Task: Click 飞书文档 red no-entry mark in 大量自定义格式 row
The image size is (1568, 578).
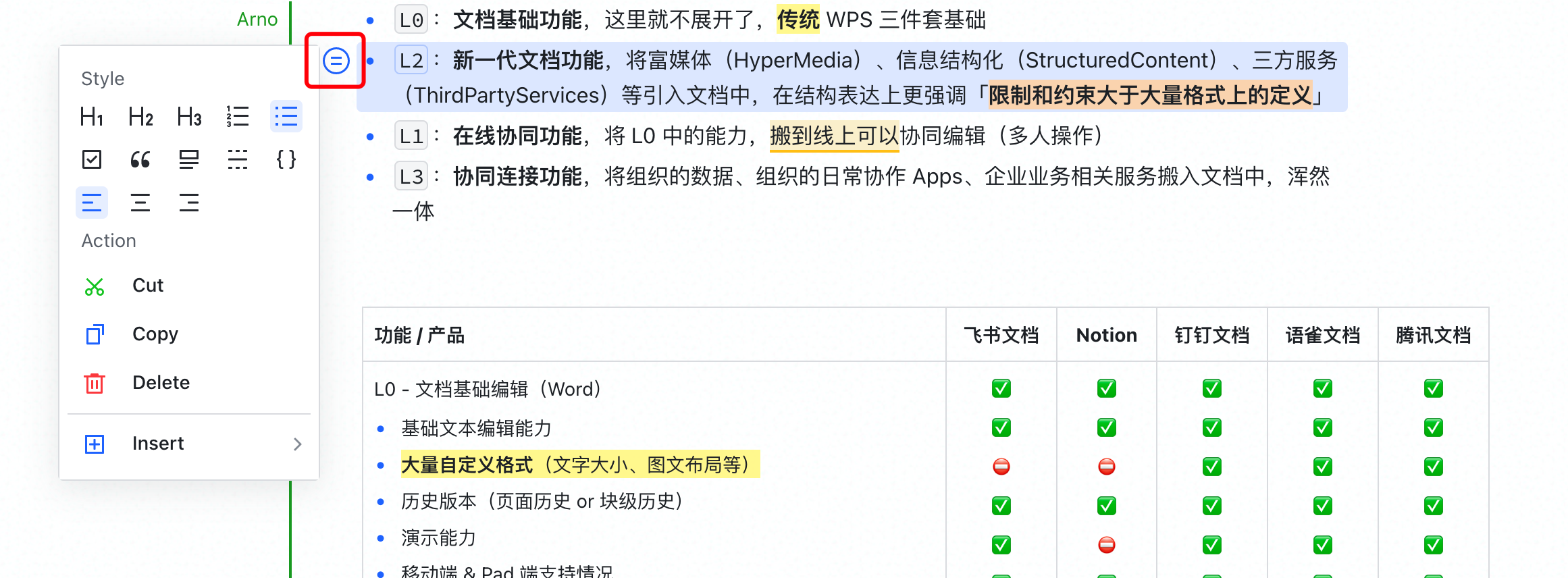Action: [x=1001, y=467]
